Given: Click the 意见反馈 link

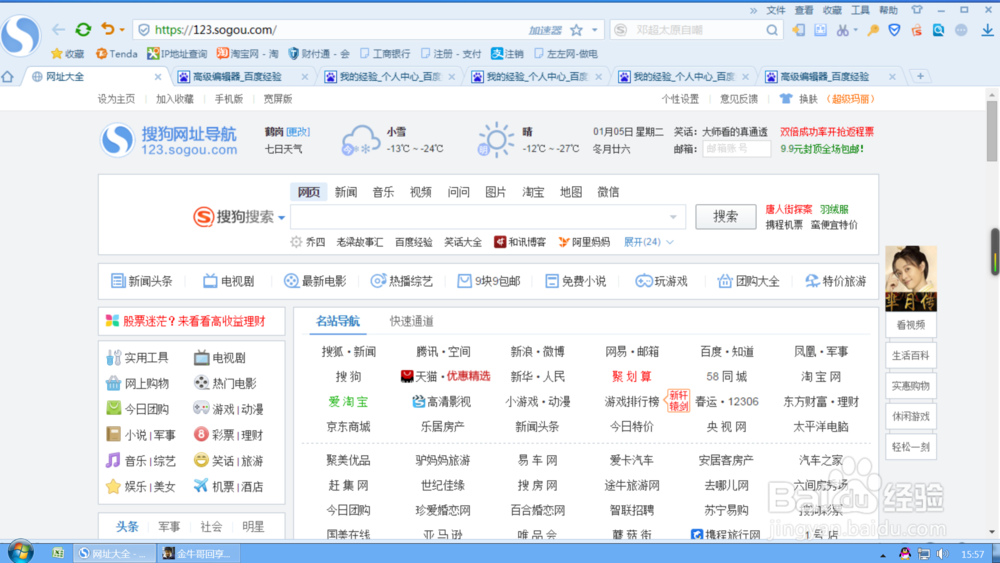Looking at the screenshot, I should click(x=739, y=99).
